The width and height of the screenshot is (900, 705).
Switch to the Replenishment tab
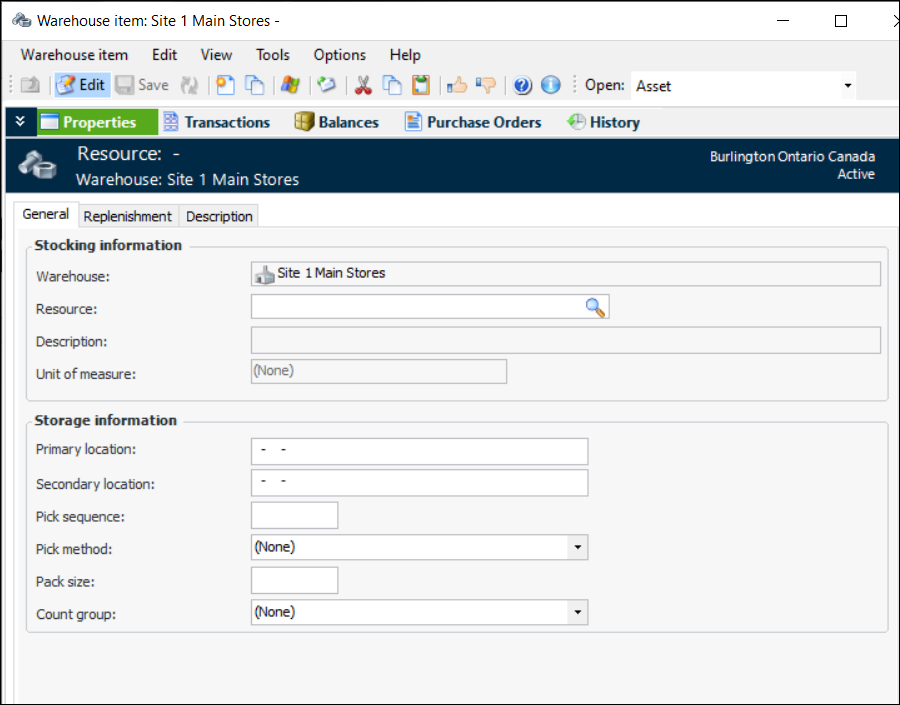coord(127,216)
